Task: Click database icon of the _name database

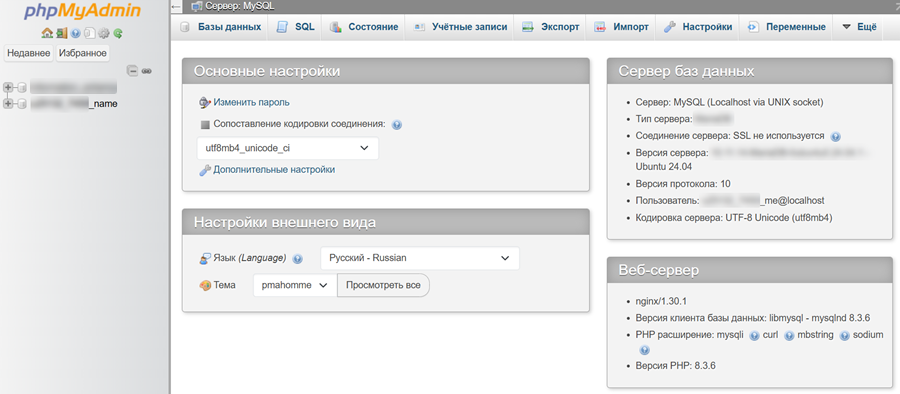Action: pyautogui.click(x=22, y=104)
